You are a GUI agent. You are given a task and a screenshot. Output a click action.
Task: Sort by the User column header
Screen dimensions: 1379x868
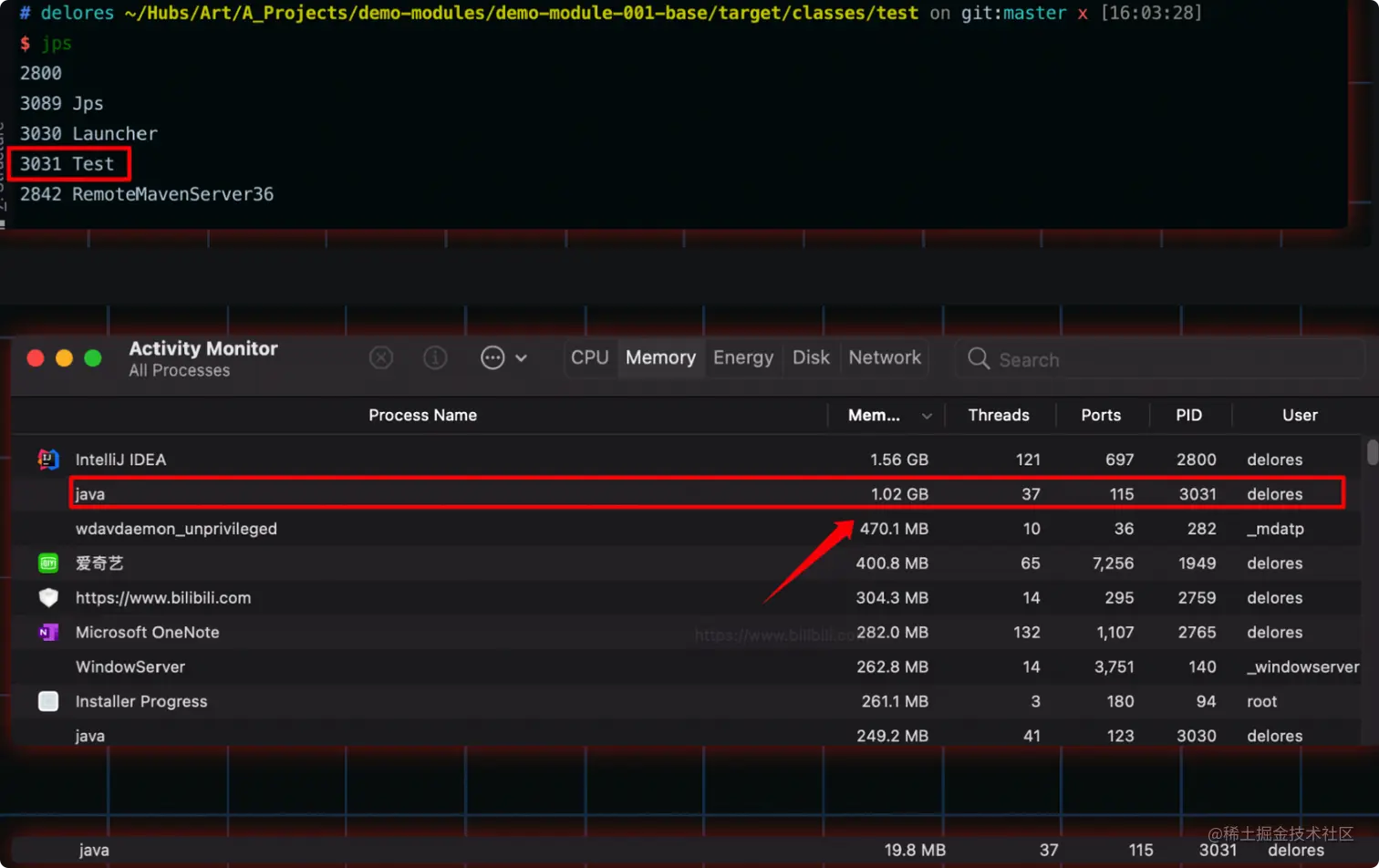point(1300,415)
